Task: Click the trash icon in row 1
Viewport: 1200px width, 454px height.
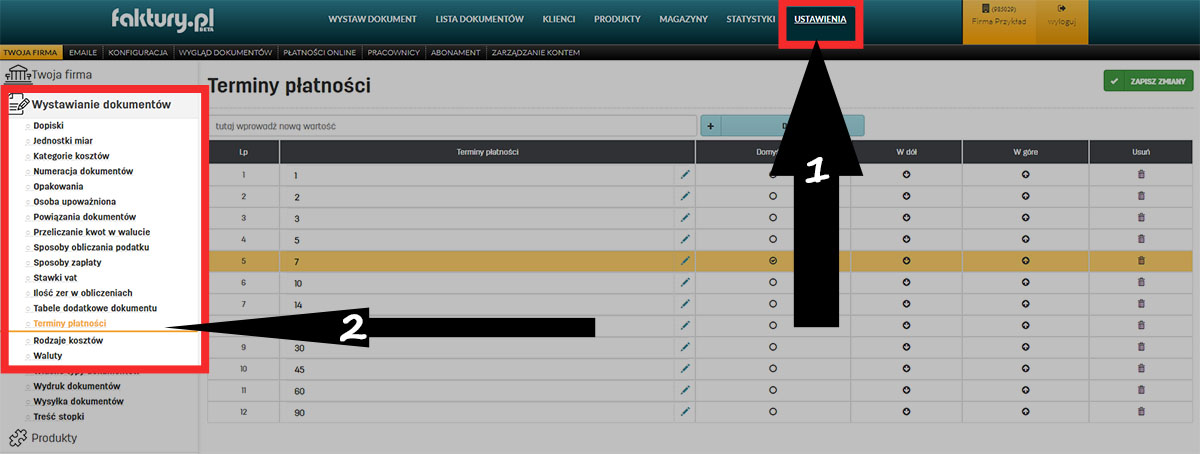Action: tap(1141, 174)
